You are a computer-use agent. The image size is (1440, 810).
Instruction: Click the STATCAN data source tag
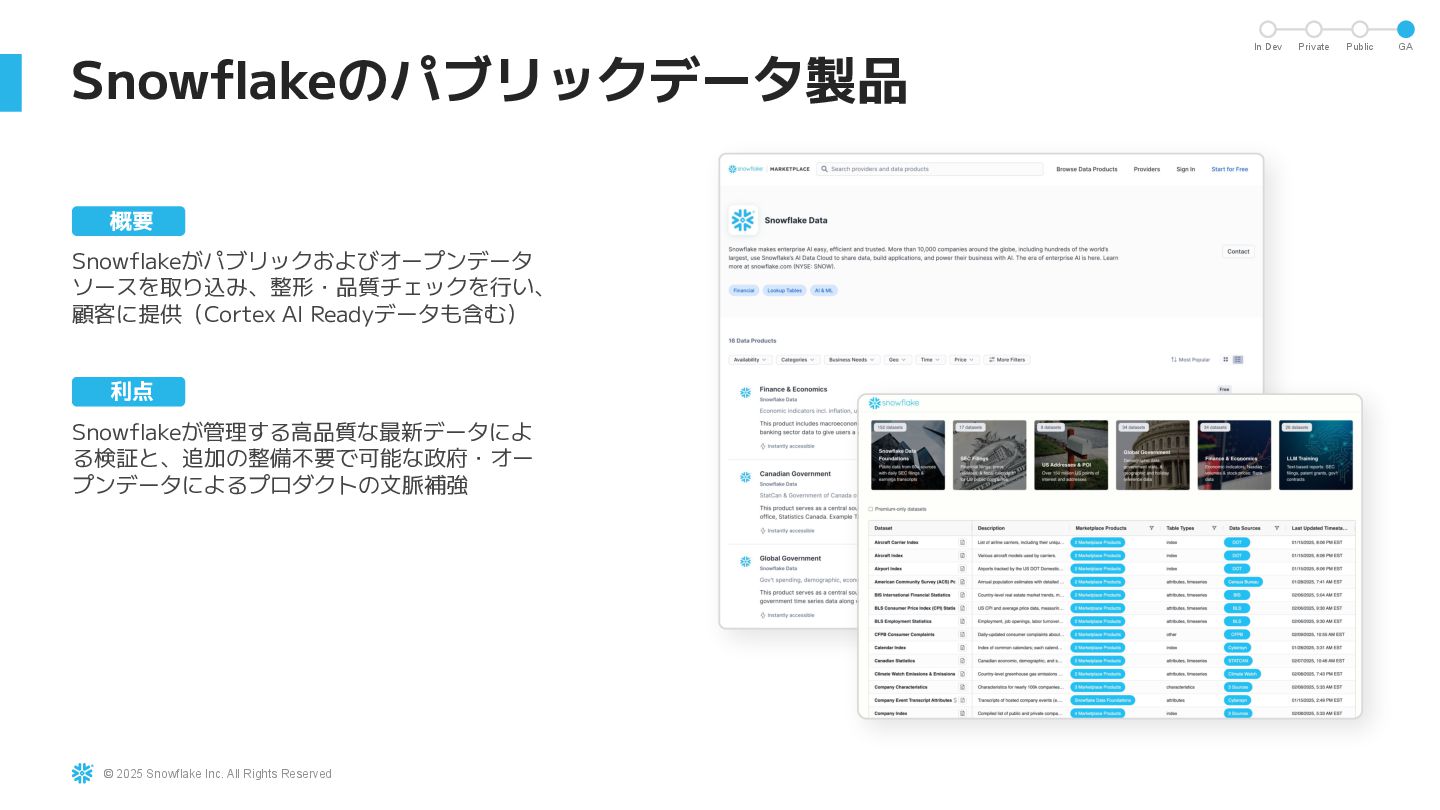tap(1238, 661)
